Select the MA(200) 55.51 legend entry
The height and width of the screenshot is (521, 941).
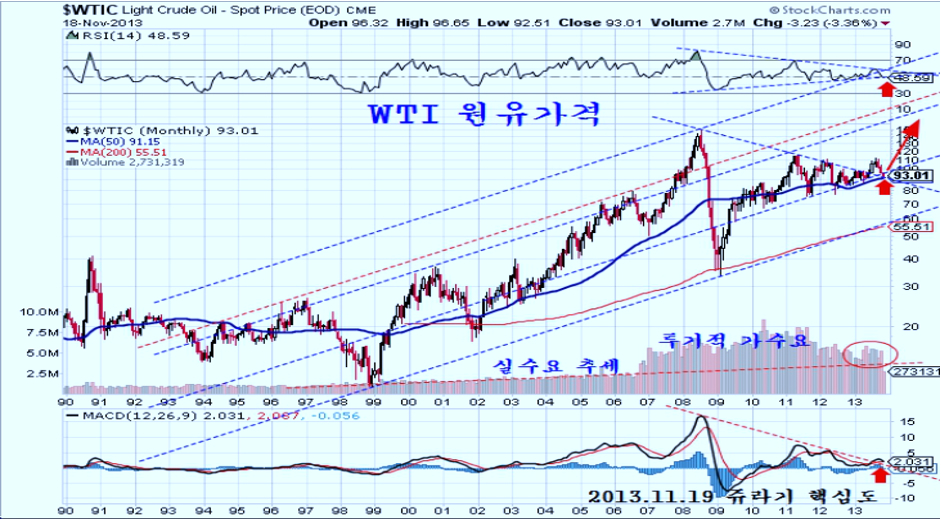pyautogui.click(x=113, y=151)
